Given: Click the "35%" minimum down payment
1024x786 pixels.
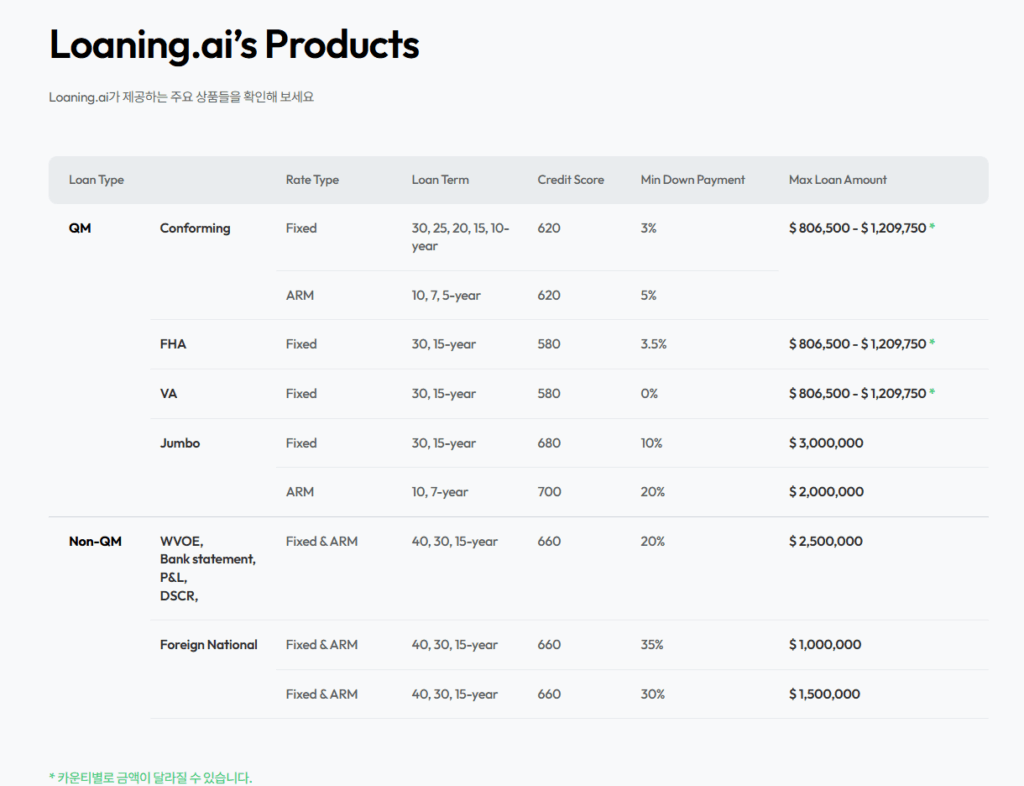Looking at the screenshot, I should coord(652,644).
